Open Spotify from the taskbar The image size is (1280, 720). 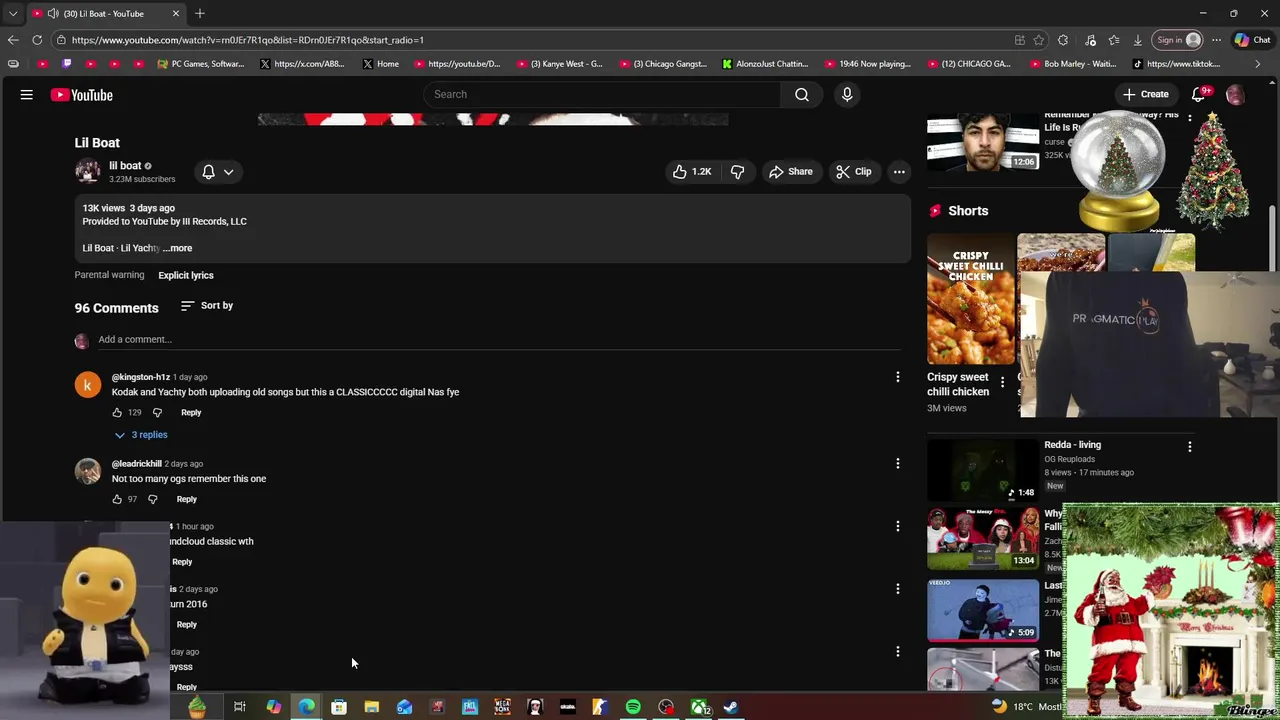(633, 707)
